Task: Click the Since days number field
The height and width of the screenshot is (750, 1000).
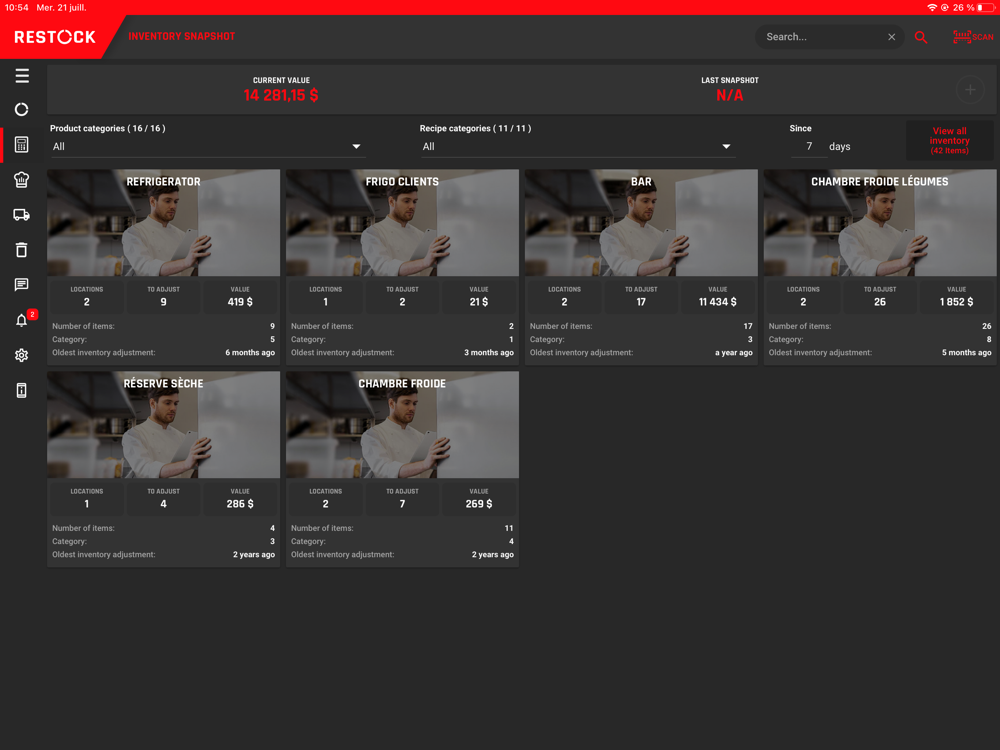Action: (x=809, y=147)
